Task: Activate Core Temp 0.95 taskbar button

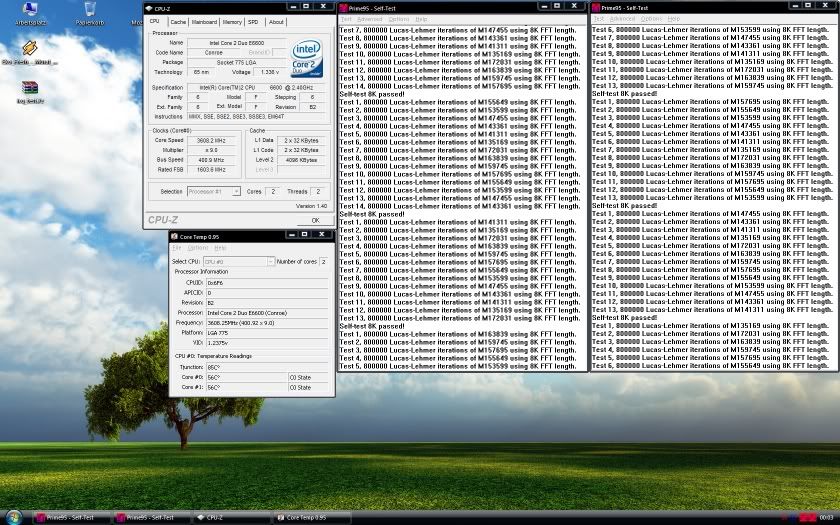Action: (x=313, y=518)
